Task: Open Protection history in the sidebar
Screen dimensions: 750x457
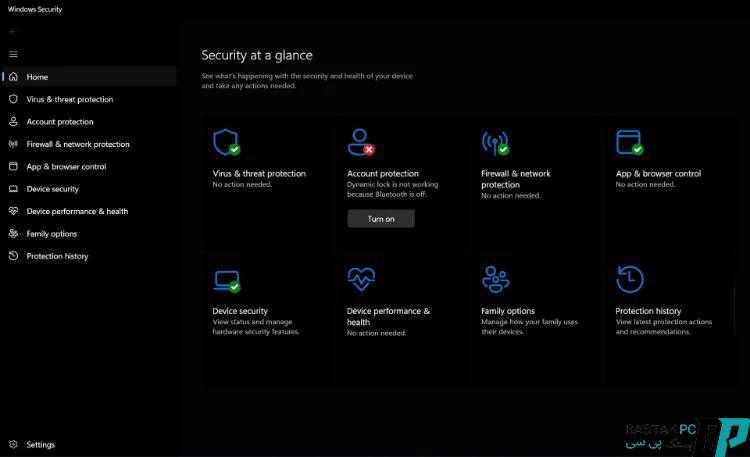Action: click(x=57, y=256)
